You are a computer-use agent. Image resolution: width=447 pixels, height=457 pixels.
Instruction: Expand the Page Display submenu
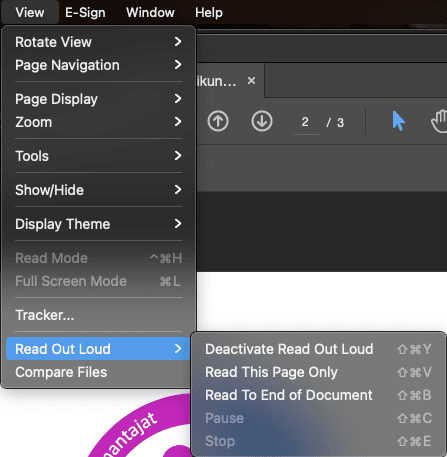(x=98, y=99)
